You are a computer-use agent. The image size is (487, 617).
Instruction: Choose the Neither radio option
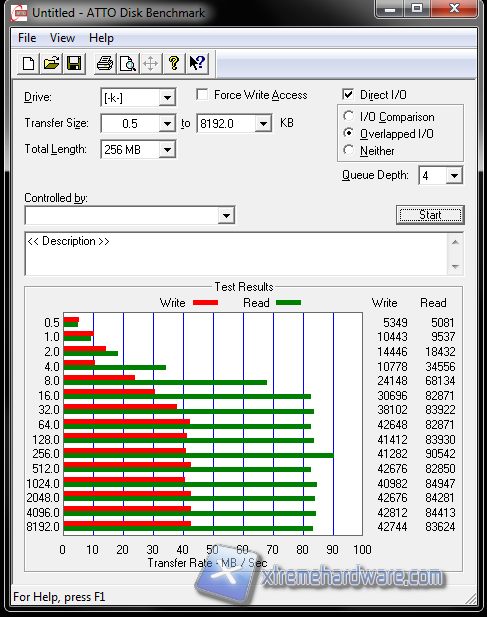tap(349, 150)
